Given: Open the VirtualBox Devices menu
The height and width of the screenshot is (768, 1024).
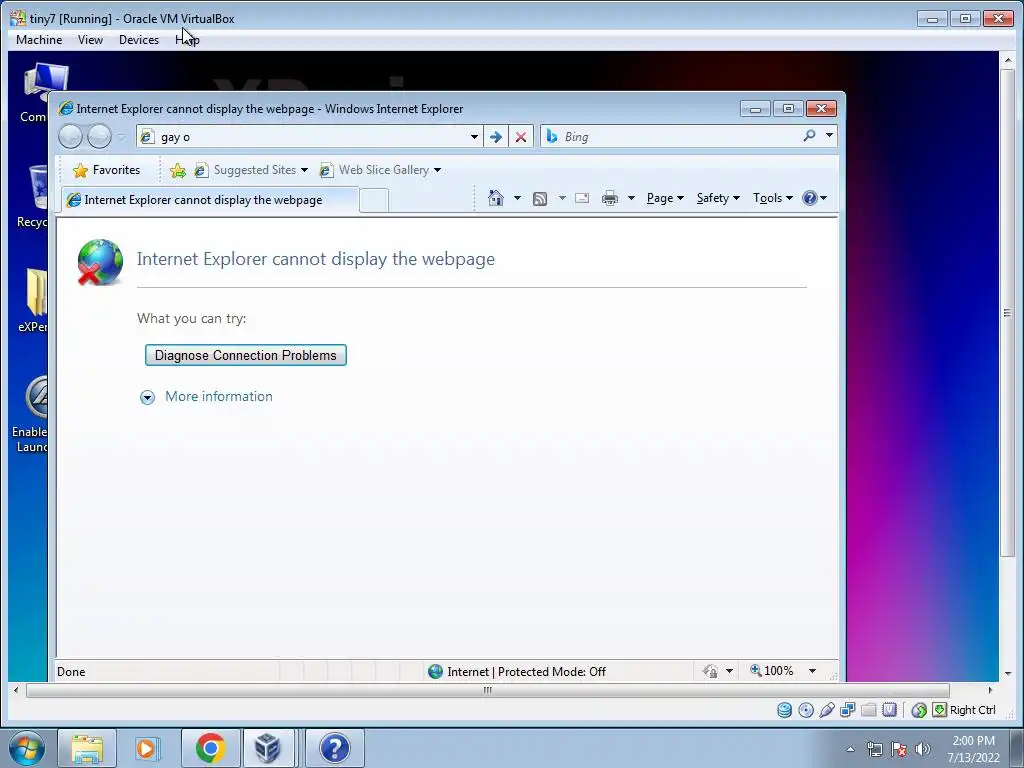Looking at the screenshot, I should pyautogui.click(x=138, y=40).
